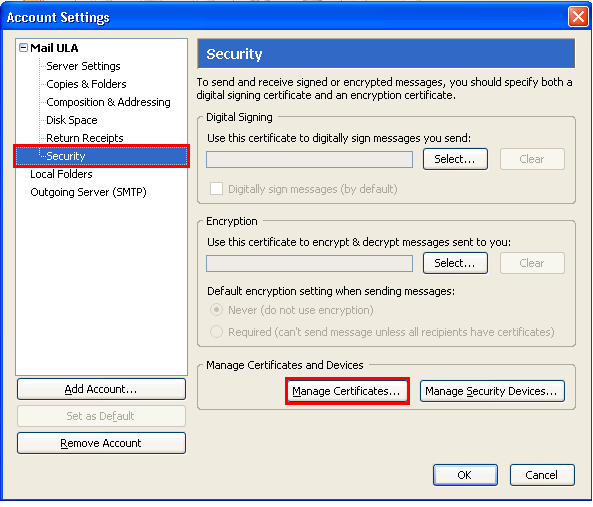Select Disk Space tree item
Screen dimensions: 593x507
coord(72,120)
